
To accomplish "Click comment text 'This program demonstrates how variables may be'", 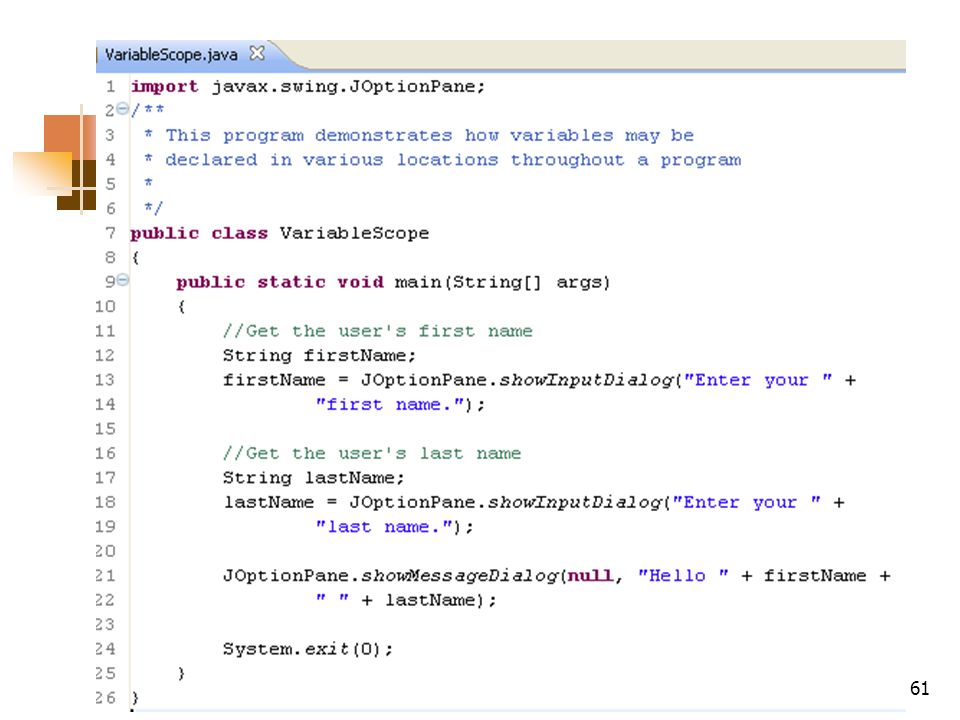I will coord(430,135).
